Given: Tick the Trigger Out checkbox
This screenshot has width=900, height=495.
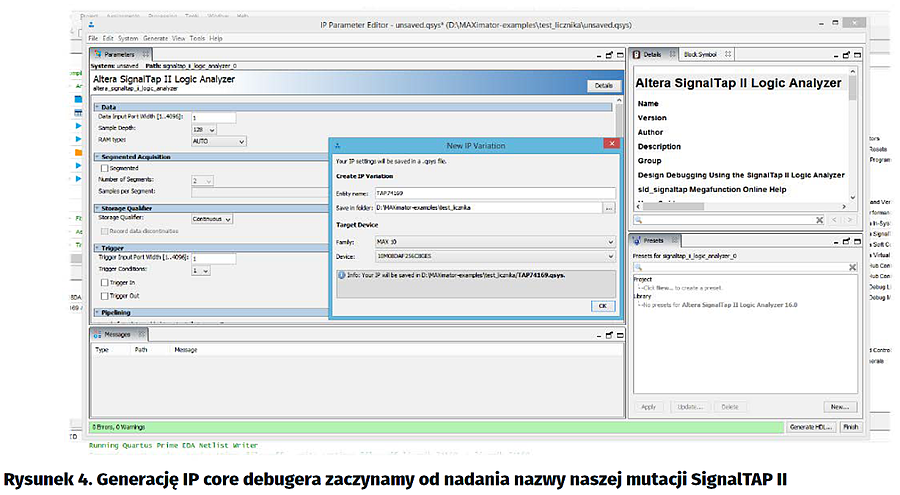Looking at the screenshot, I should coord(105,296).
